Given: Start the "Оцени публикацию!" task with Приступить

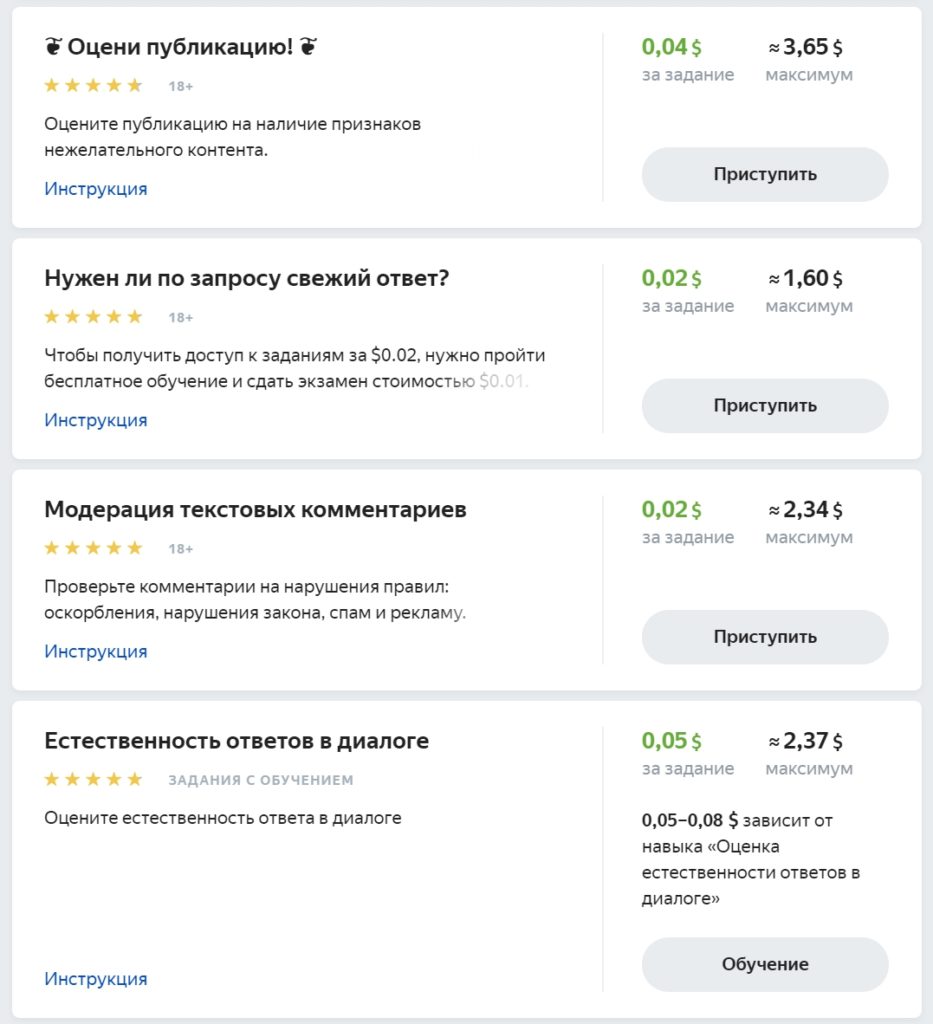Looking at the screenshot, I should pos(765,174).
